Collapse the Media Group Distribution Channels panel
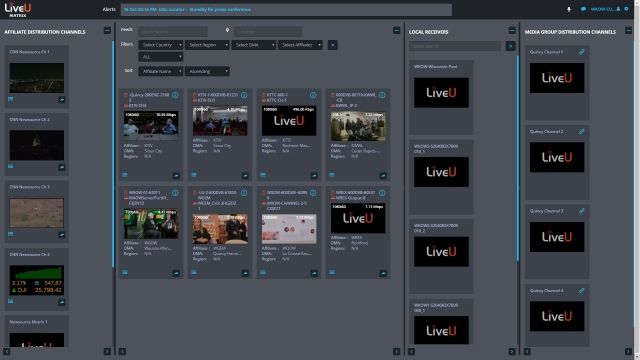 click(628, 30)
